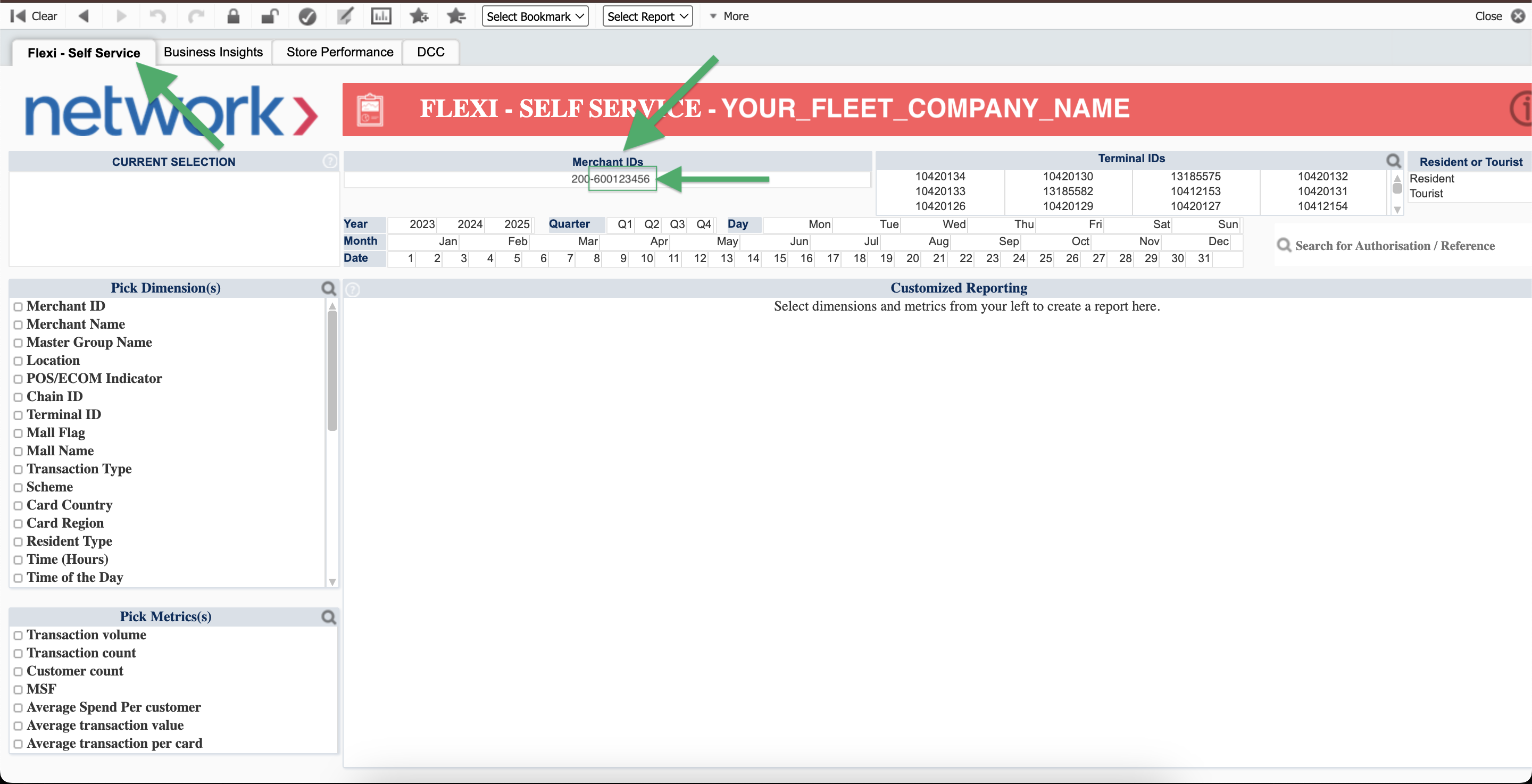Screen dimensions: 1532x784
Task: Click the info icon in the red banner
Action: pos(1521,109)
